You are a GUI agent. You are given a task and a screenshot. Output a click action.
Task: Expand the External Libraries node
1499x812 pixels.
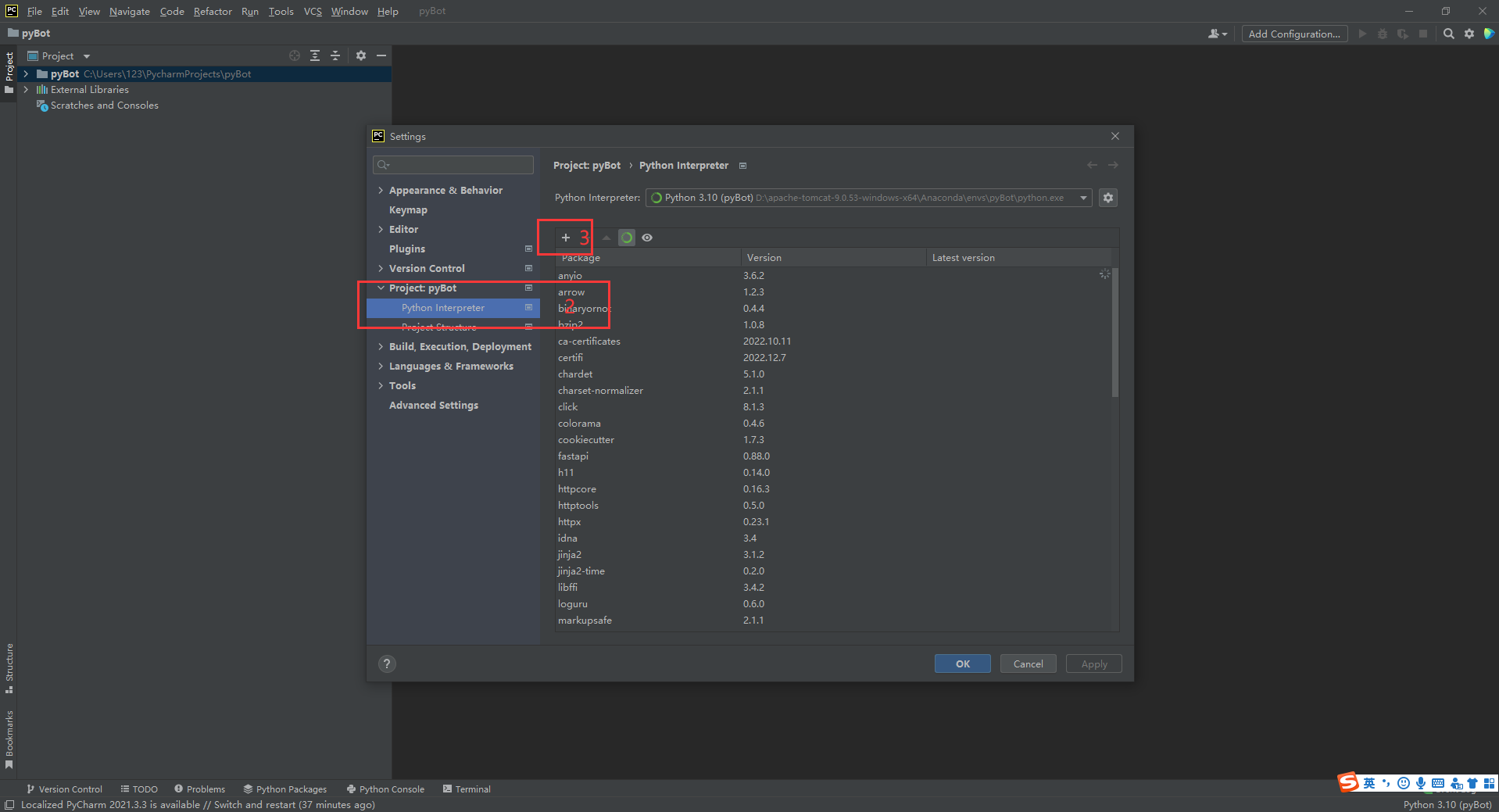point(26,90)
